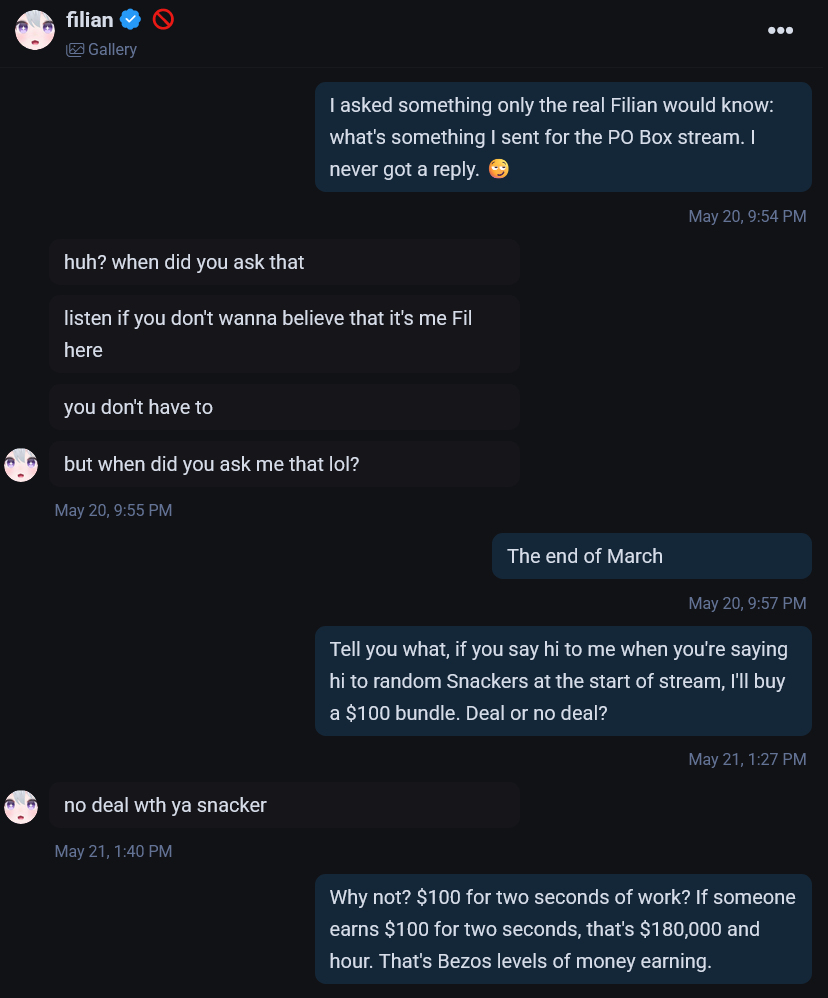This screenshot has height=998, width=828.
Task: Click the "Bezos levels of money earning" message
Action: coord(562,930)
